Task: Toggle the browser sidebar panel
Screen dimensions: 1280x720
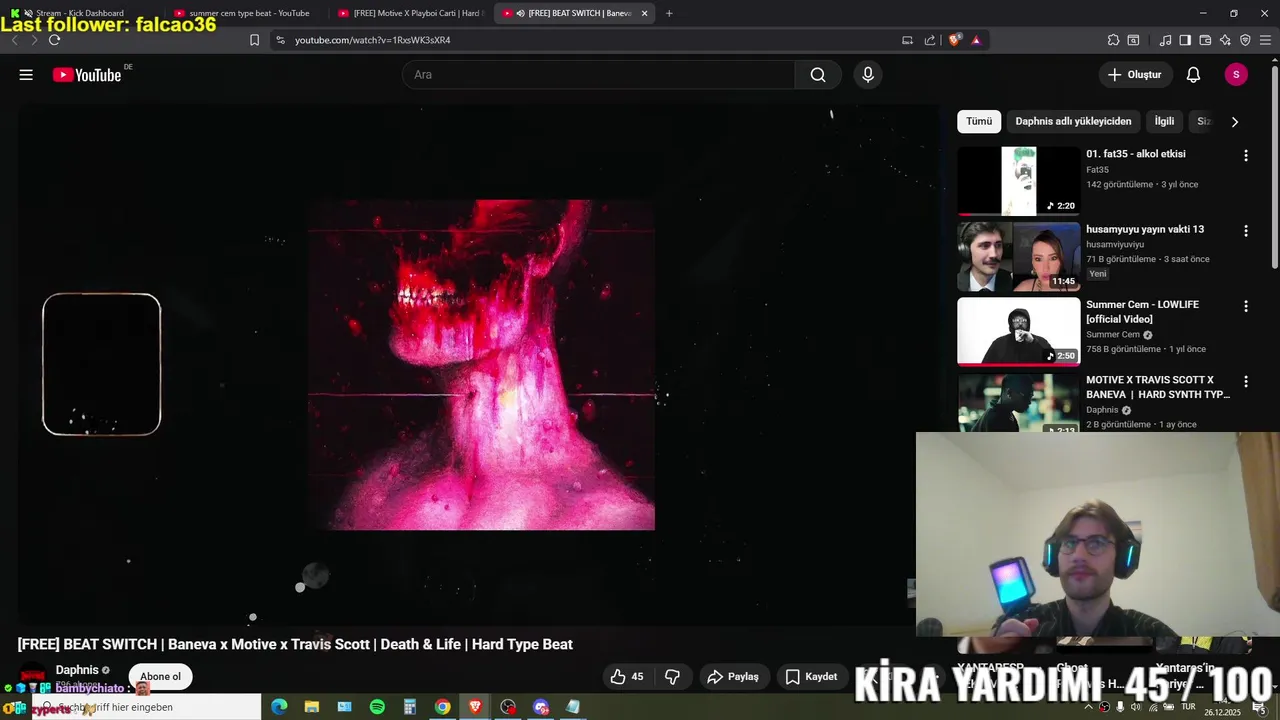Action: tap(1185, 40)
